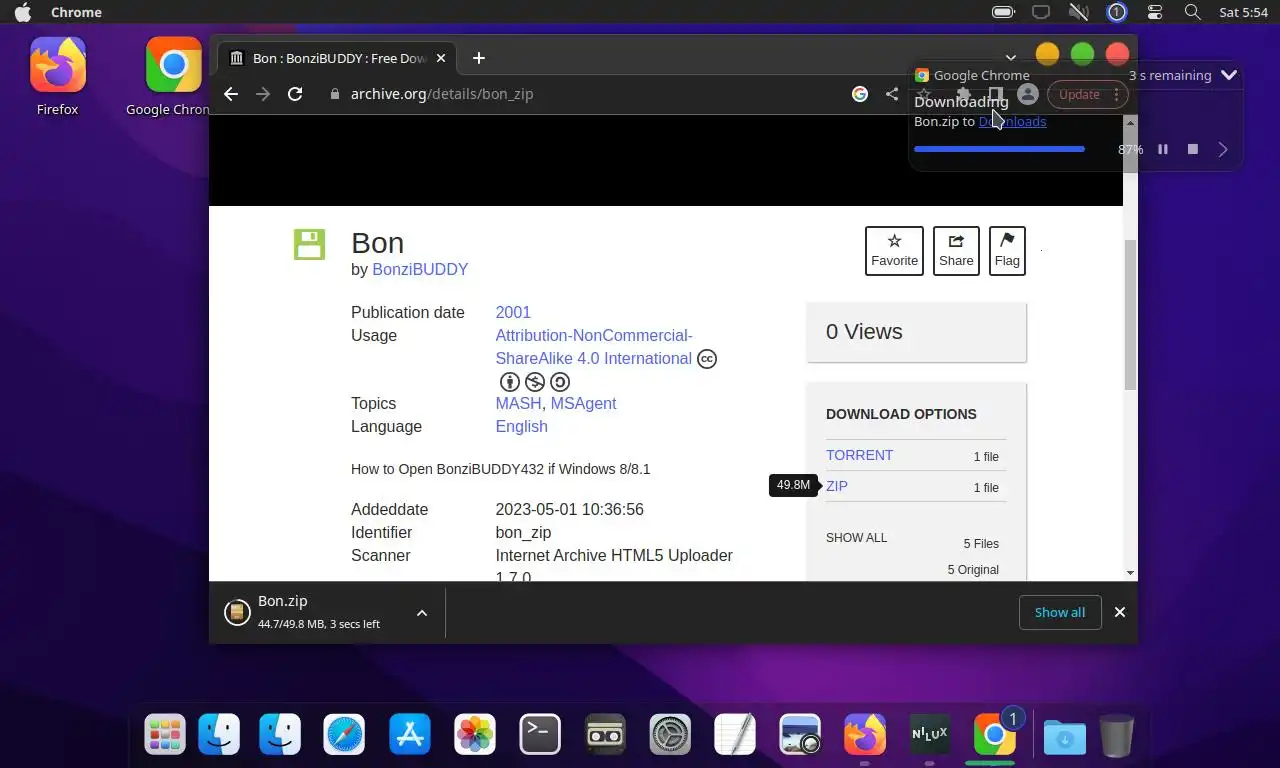This screenshot has height=768, width=1280.
Task: Reload the archive.org page
Action: point(295,94)
